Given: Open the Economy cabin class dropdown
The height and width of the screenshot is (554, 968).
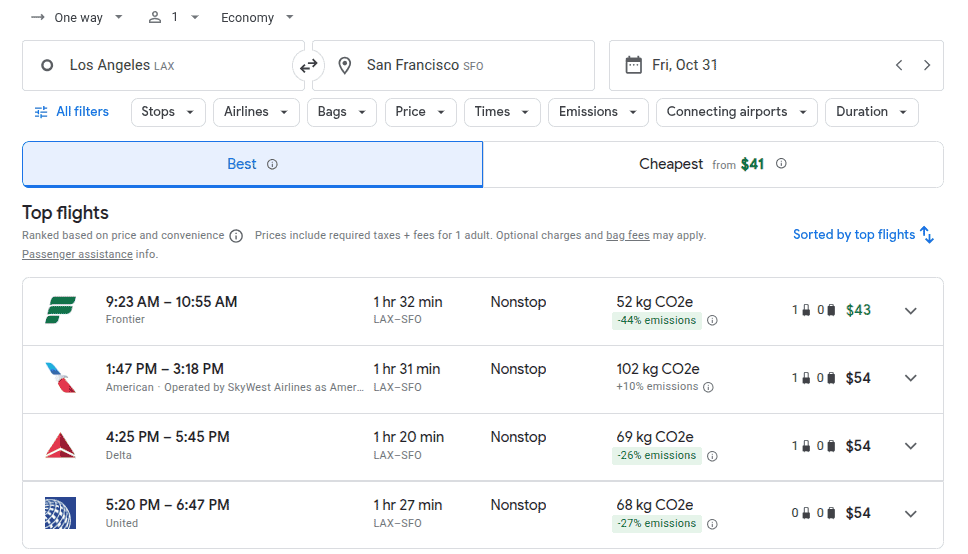Looking at the screenshot, I should pos(257,17).
